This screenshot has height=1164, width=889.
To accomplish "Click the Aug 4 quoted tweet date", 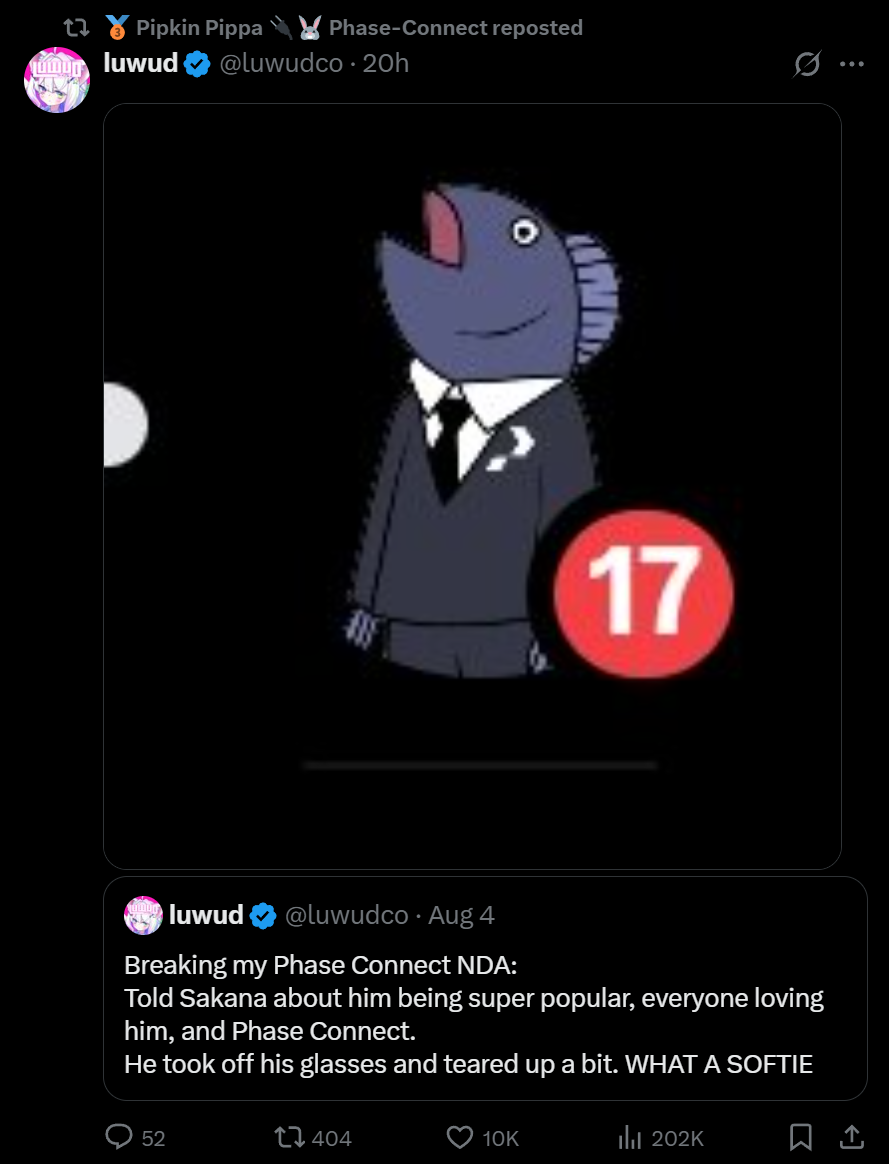I will 461,915.
